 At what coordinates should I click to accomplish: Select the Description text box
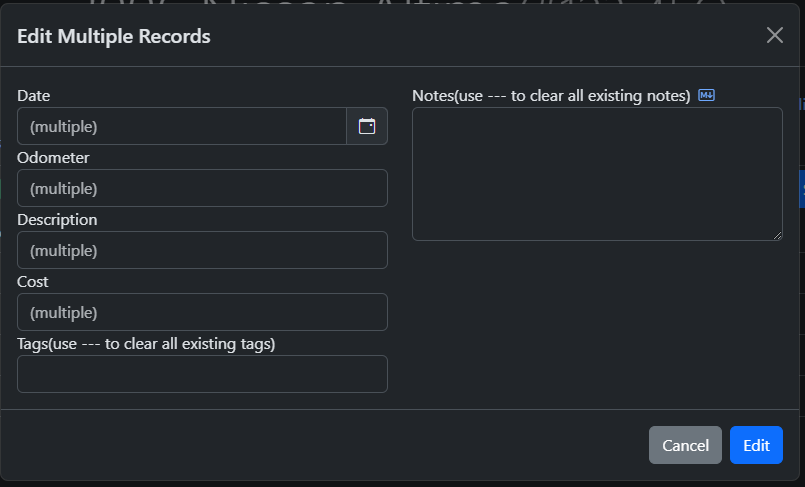pyautogui.click(x=202, y=250)
